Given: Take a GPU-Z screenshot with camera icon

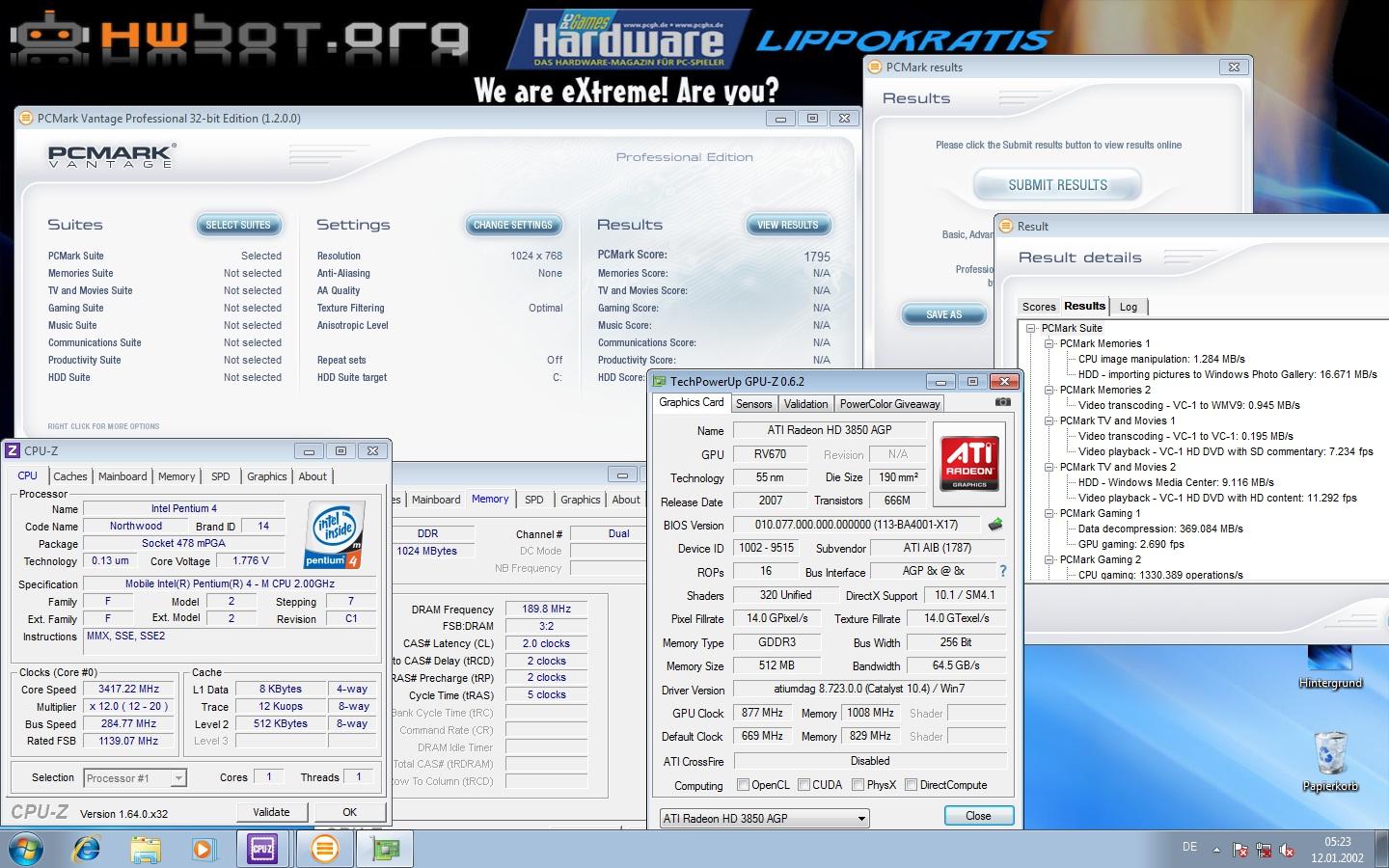Looking at the screenshot, I should click(1003, 401).
